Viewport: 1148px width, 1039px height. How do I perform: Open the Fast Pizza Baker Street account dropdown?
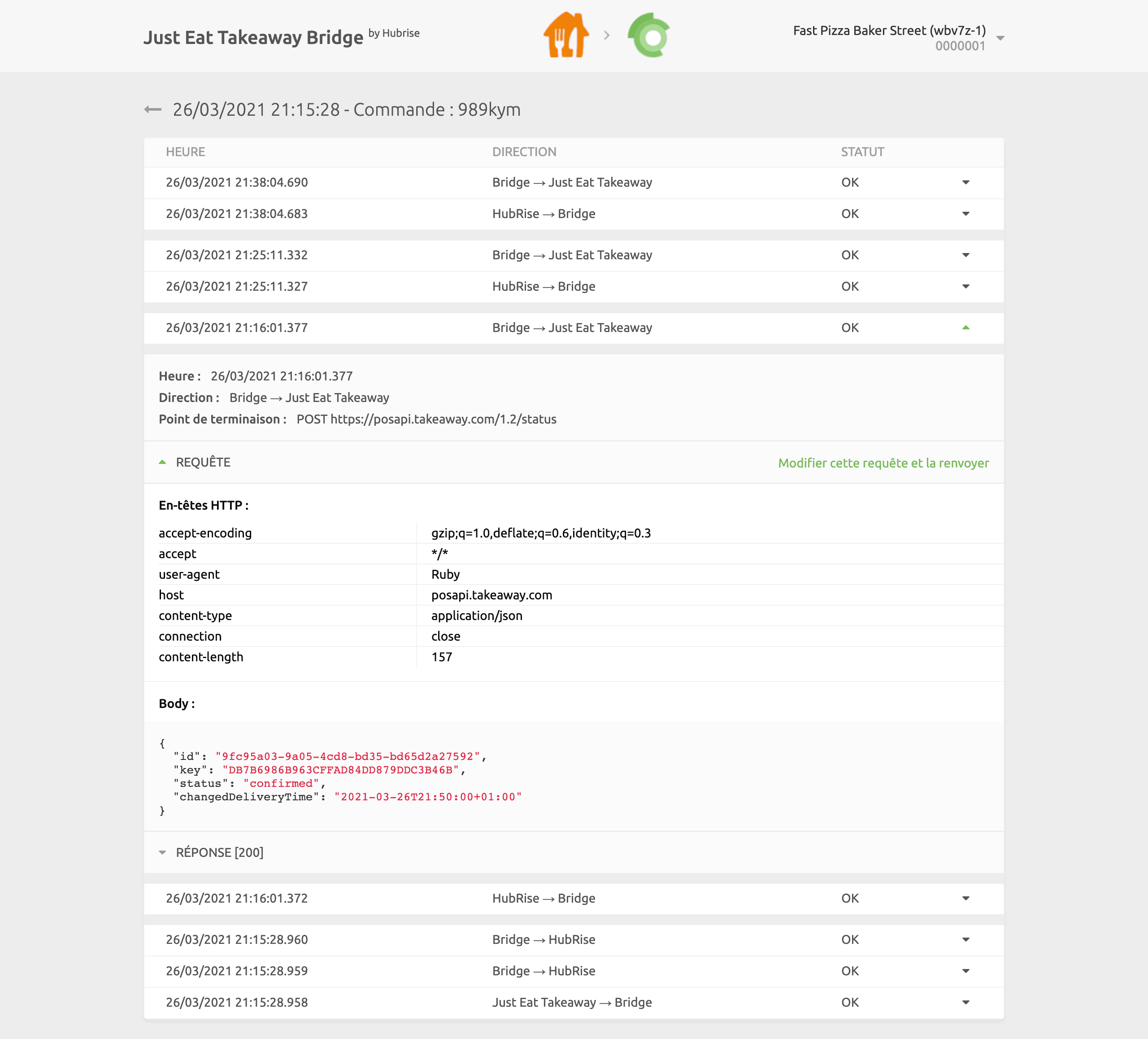click(1000, 38)
